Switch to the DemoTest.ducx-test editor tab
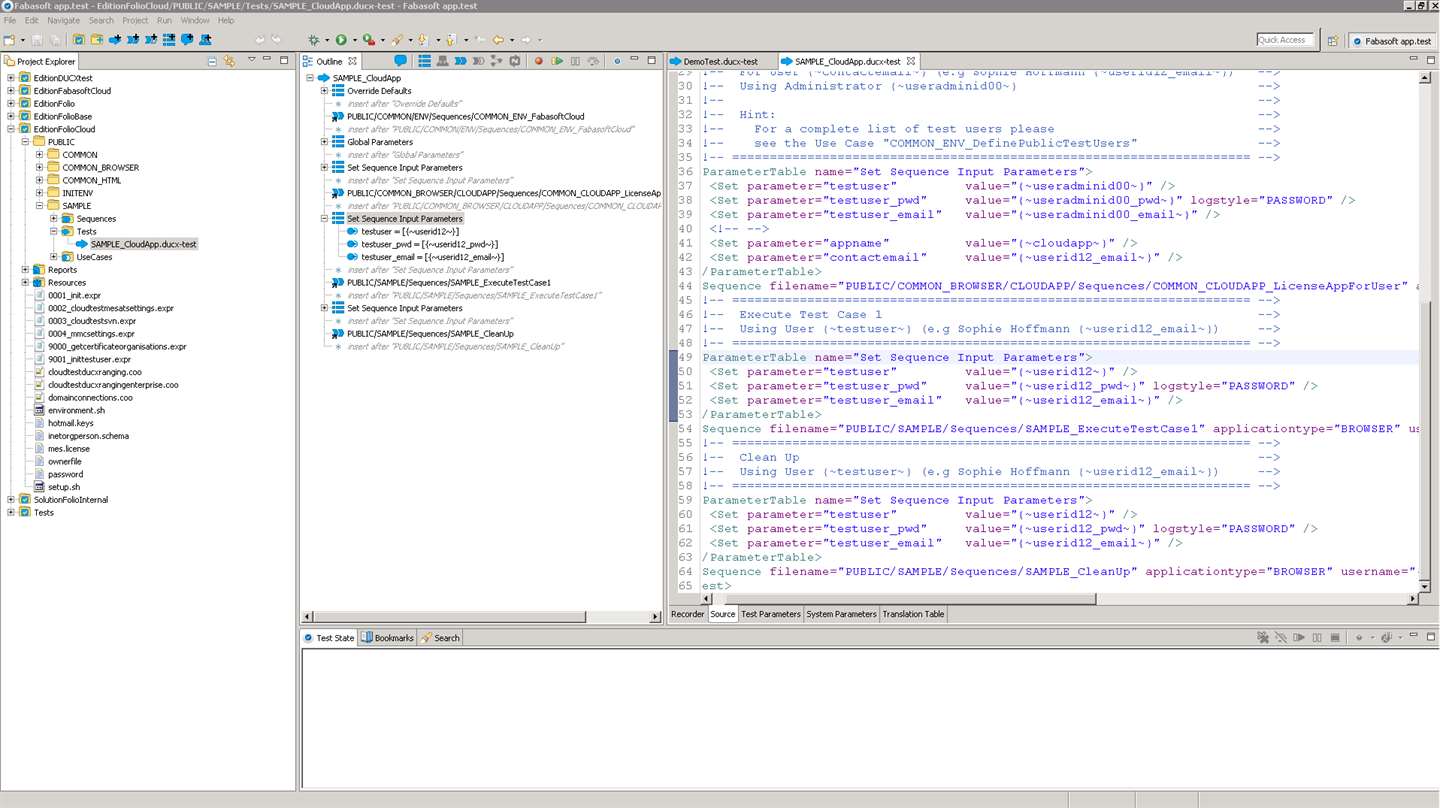The image size is (1440, 808). click(x=721, y=61)
